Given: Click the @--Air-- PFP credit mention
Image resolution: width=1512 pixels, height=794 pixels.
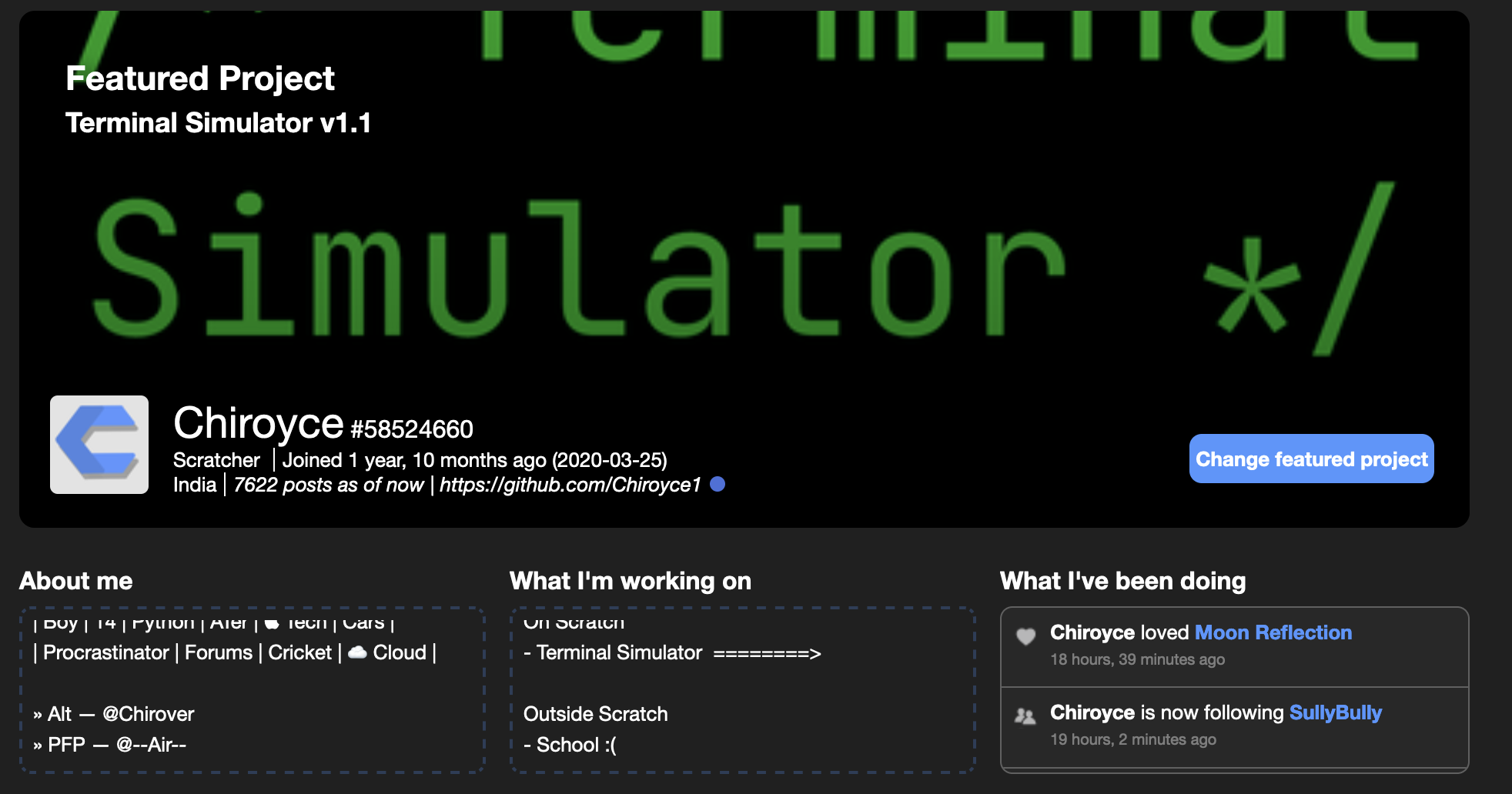Looking at the screenshot, I should click(151, 745).
